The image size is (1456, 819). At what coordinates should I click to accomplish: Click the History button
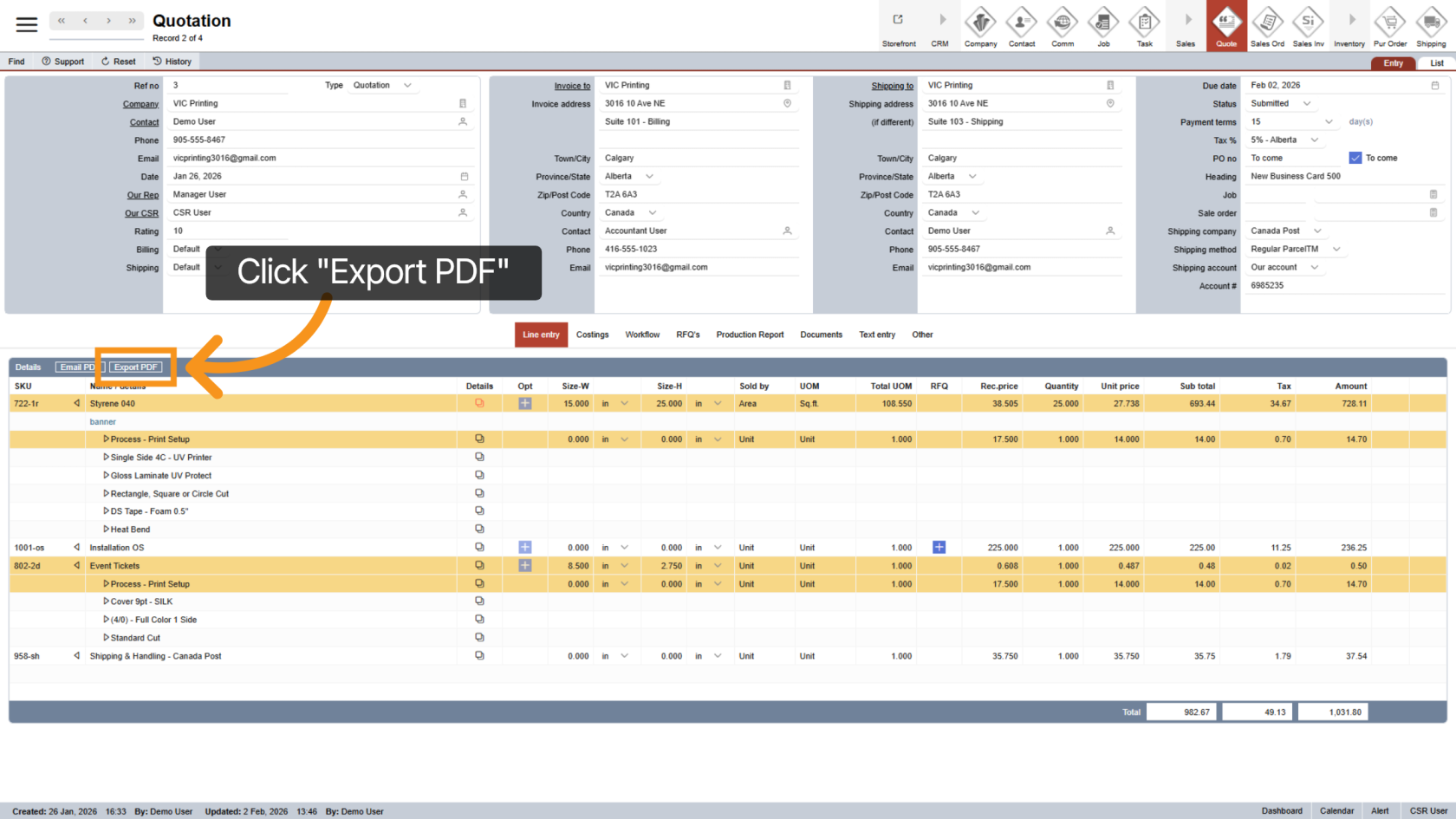[172, 62]
